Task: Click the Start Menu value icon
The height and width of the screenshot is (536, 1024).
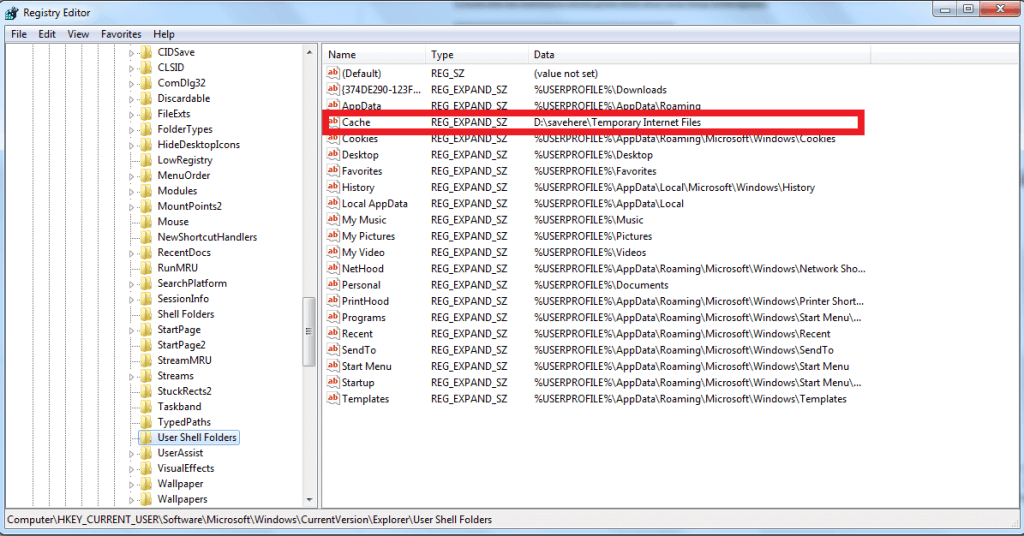Action: (x=333, y=366)
